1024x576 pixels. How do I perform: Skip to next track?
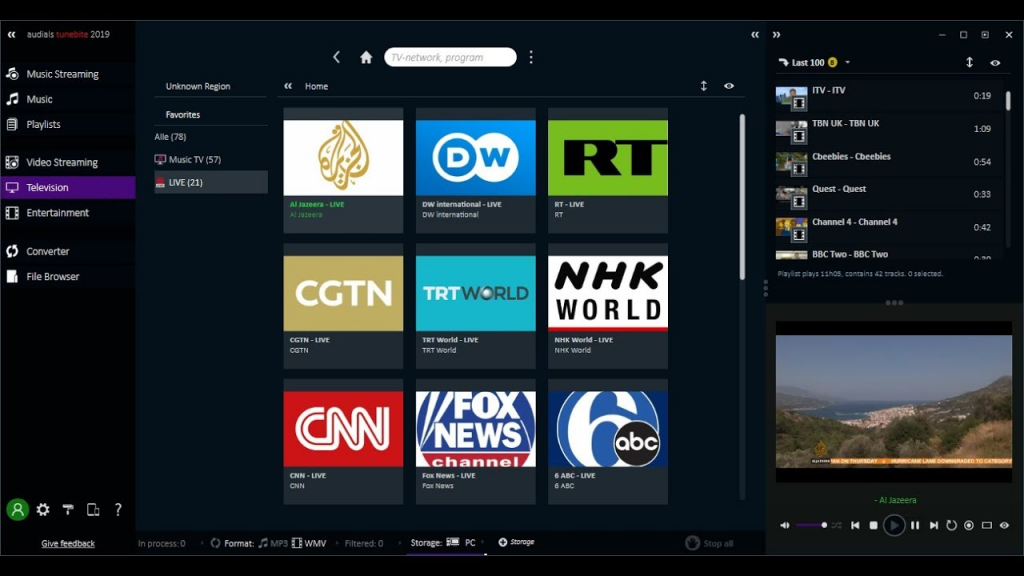[x=934, y=525]
